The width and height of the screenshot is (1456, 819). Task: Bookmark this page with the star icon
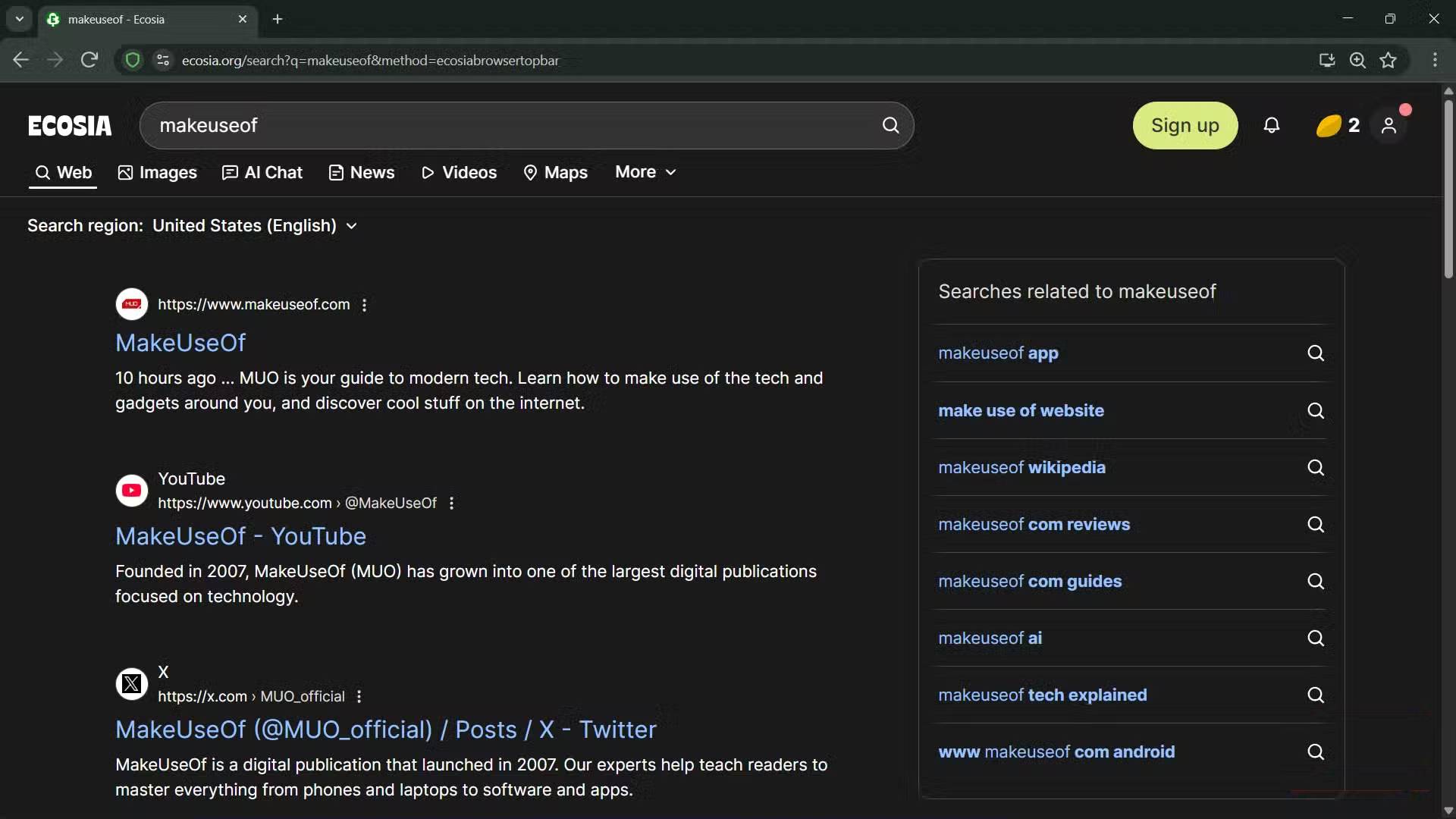[1388, 61]
